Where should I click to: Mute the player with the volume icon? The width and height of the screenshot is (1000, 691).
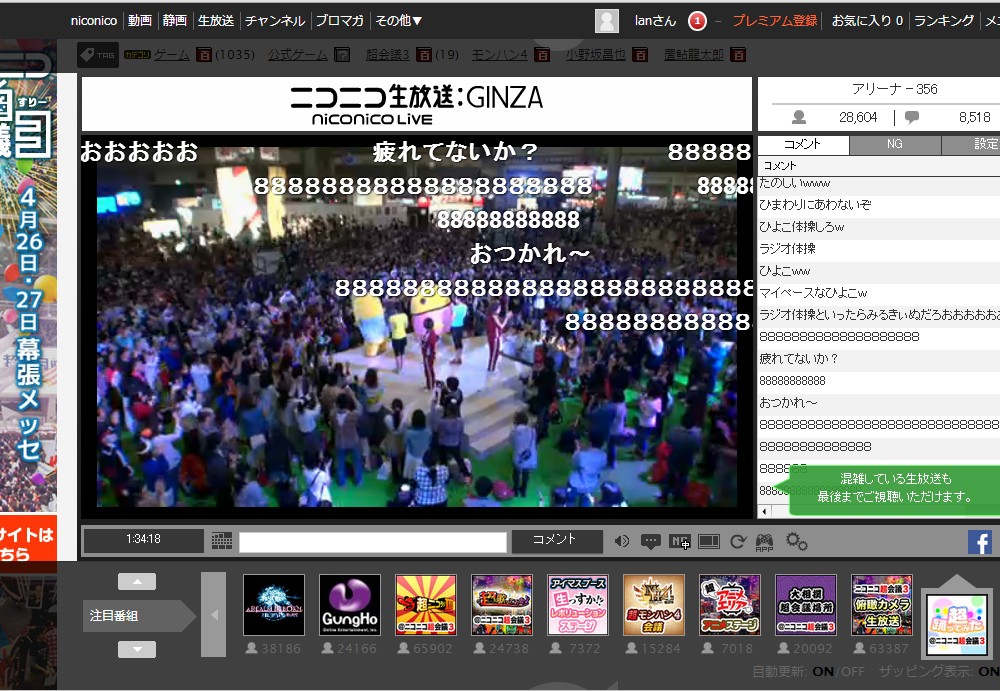click(x=622, y=542)
